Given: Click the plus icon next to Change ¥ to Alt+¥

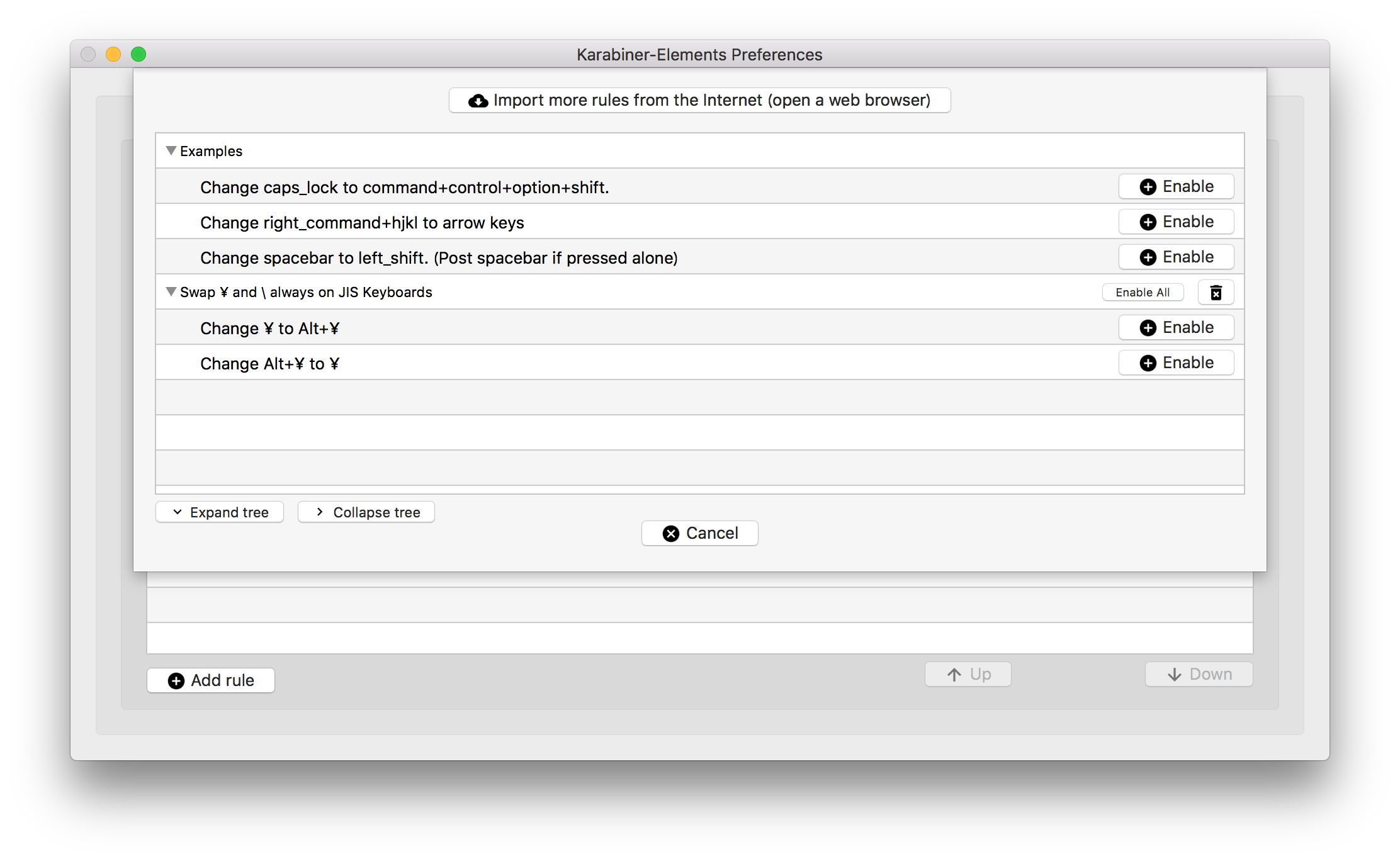Looking at the screenshot, I should tap(1147, 327).
